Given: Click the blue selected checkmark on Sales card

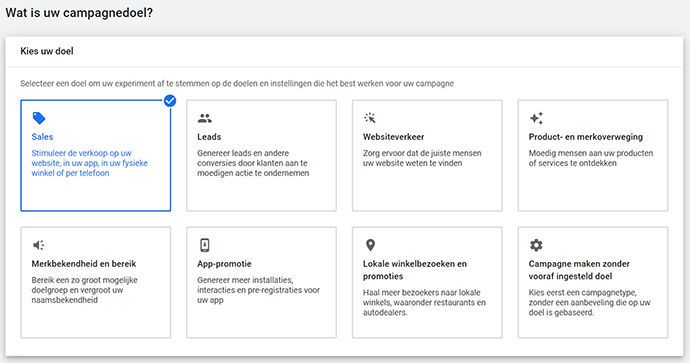Looking at the screenshot, I should pyautogui.click(x=170, y=101).
